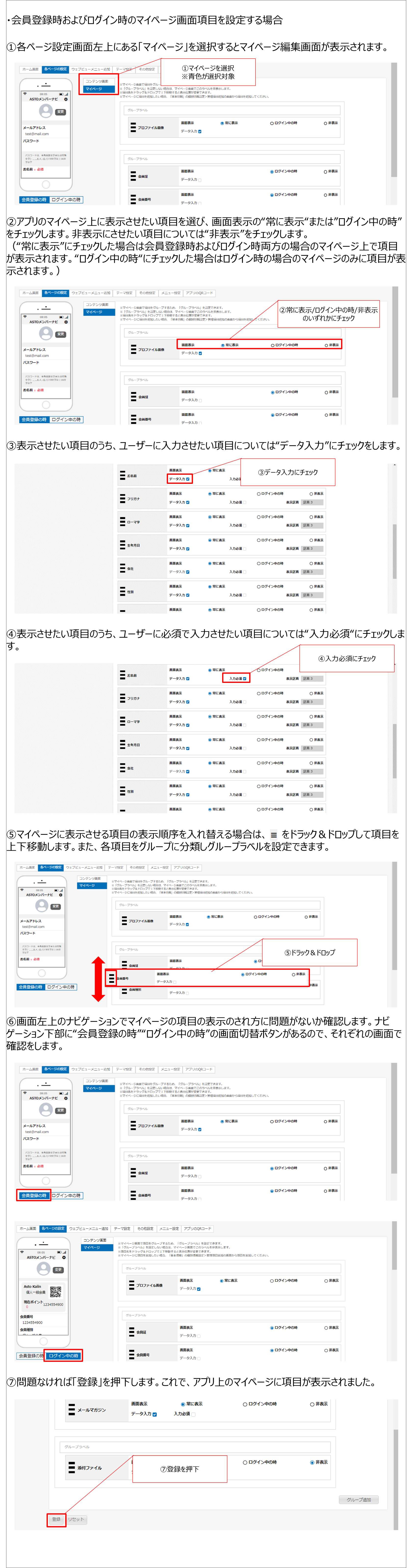
Task: Click 生年月日 drag handle in step ④ screenshot
Action: [x=122, y=744]
